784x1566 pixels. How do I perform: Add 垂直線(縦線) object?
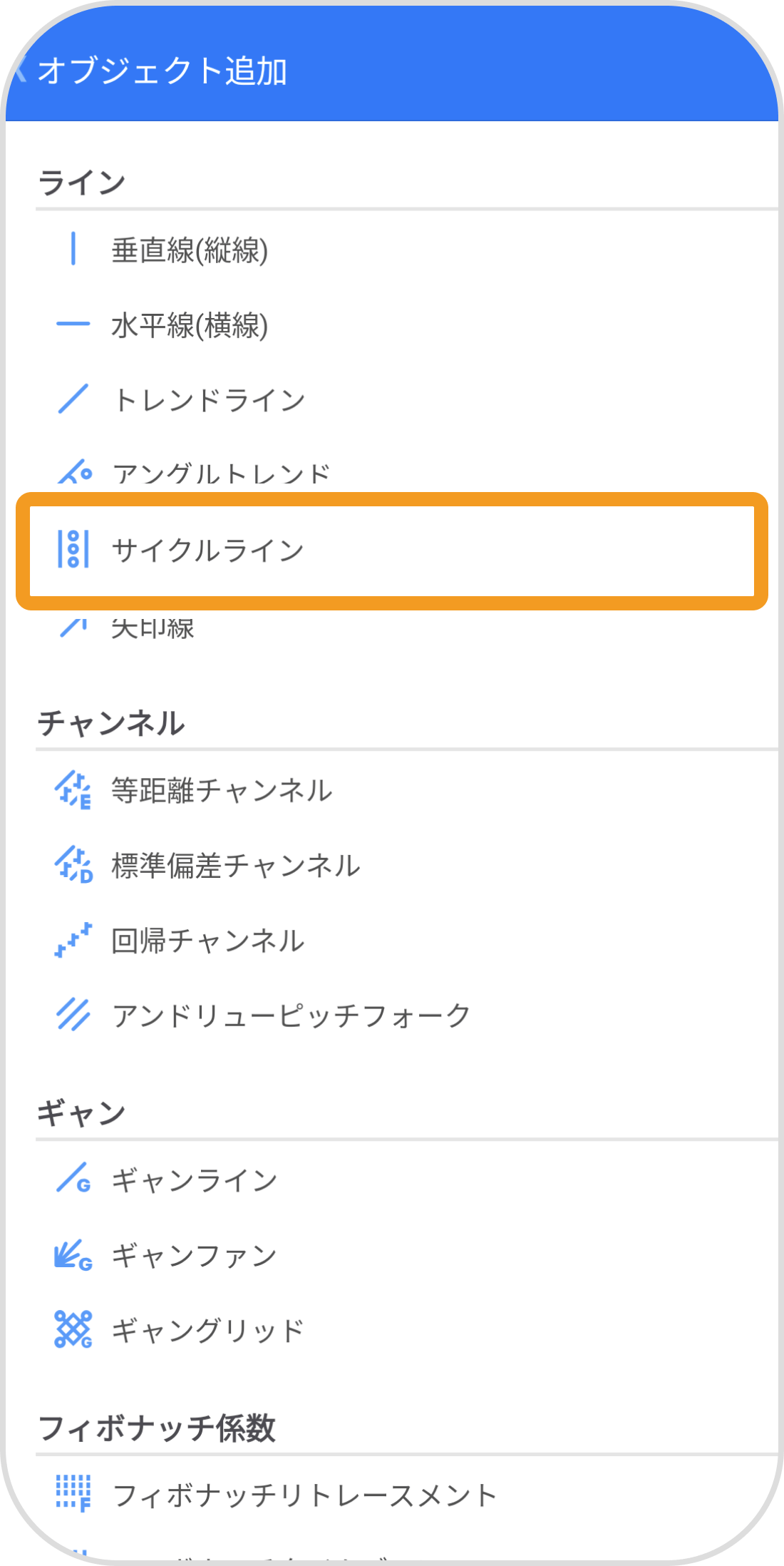point(190,250)
